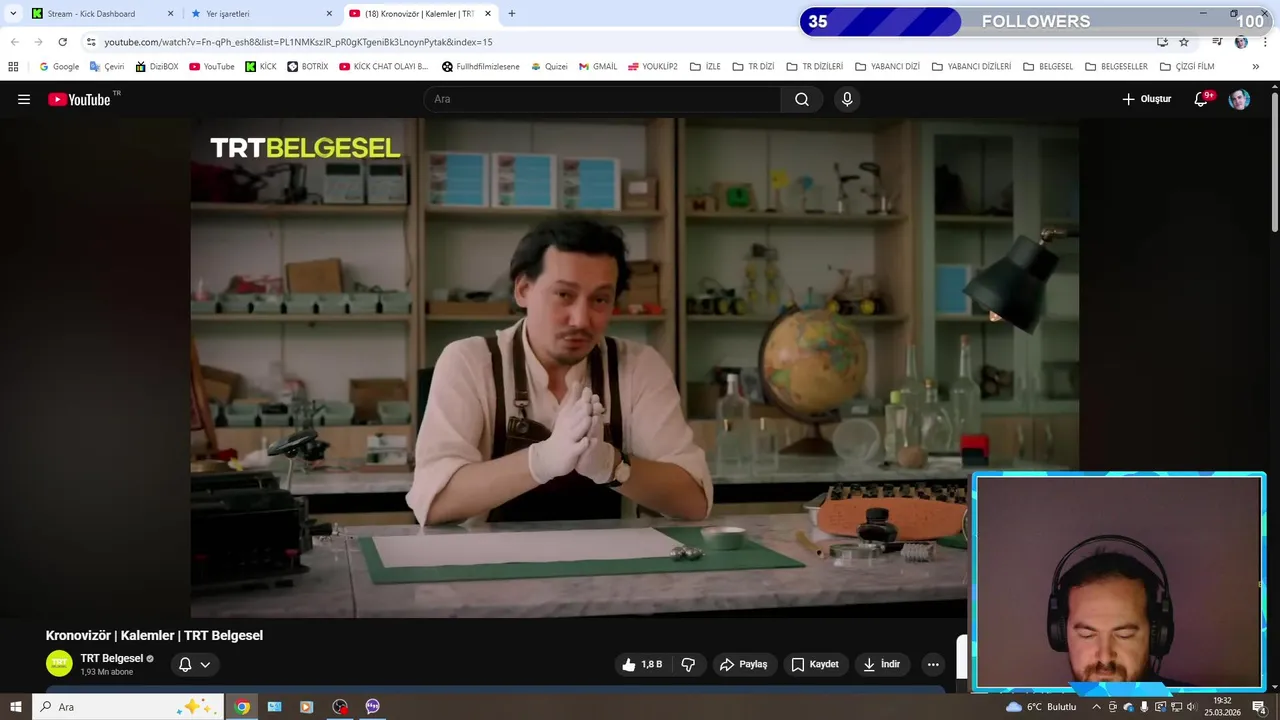Click the Oluştur create button

point(1146,99)
